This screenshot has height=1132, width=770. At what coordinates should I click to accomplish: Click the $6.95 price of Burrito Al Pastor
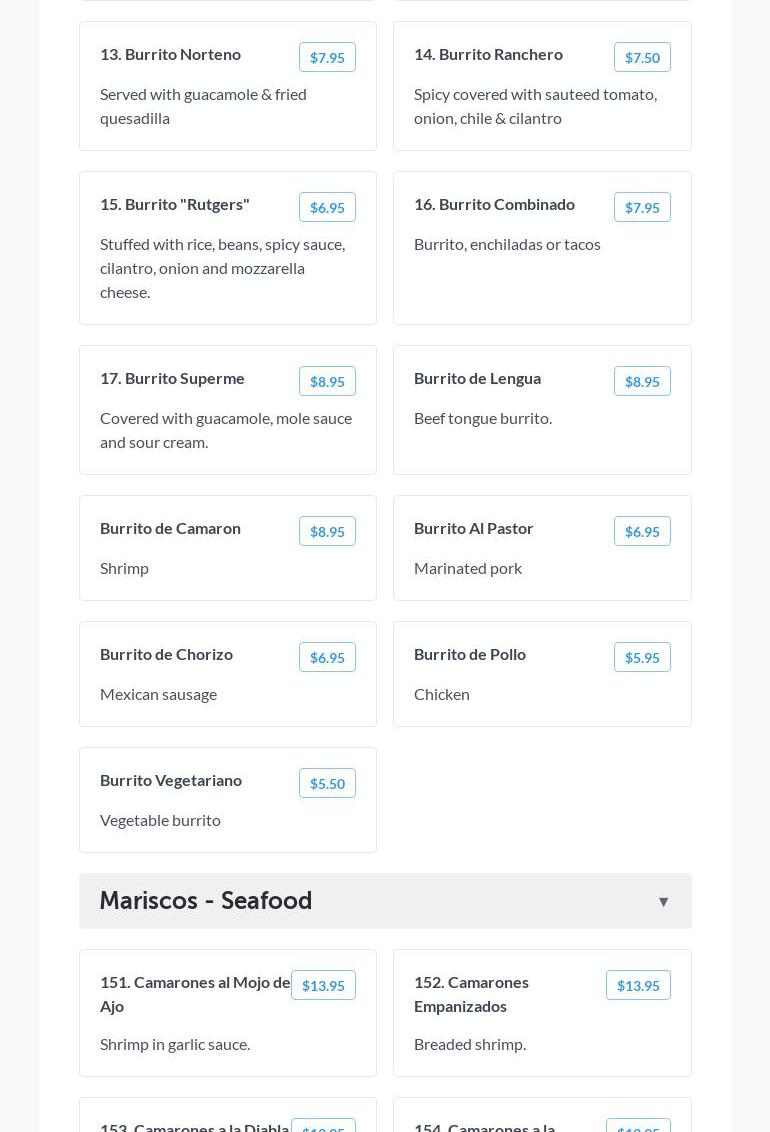tap(642, 532)
